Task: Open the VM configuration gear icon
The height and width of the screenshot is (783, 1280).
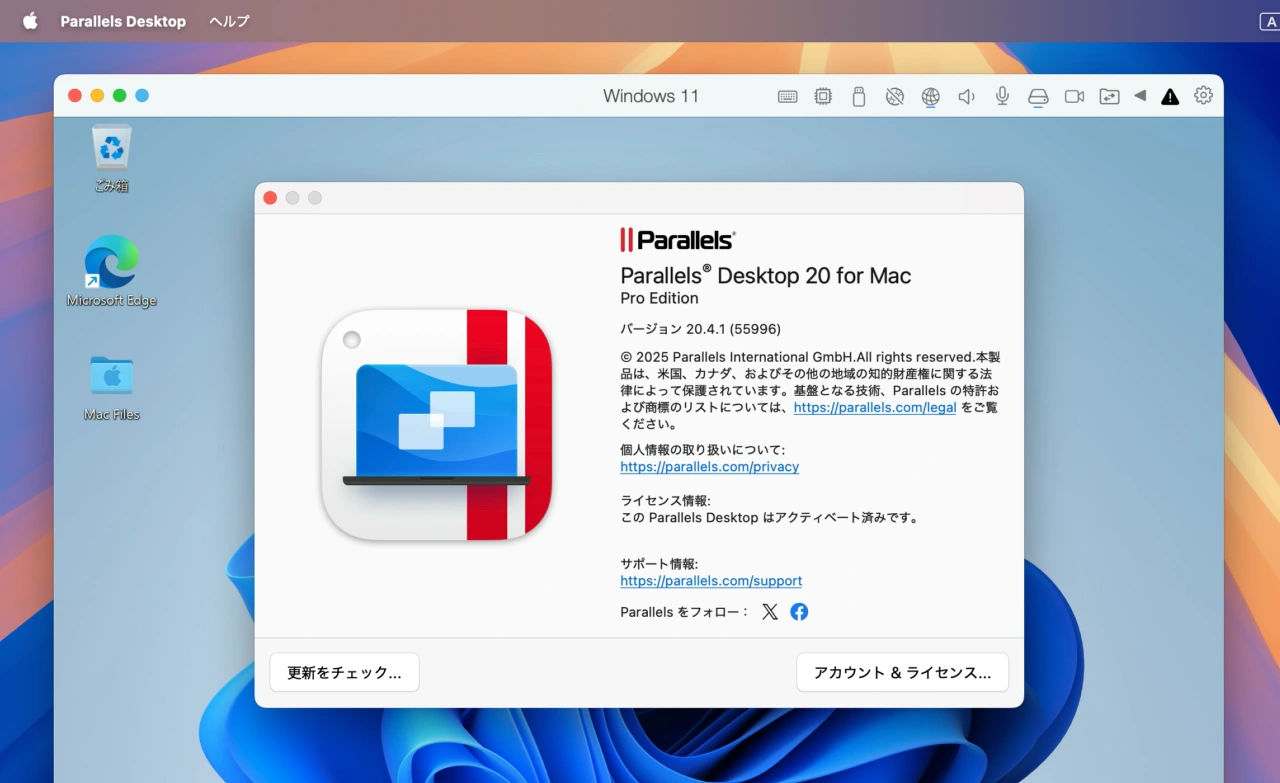Action: 1203,95
